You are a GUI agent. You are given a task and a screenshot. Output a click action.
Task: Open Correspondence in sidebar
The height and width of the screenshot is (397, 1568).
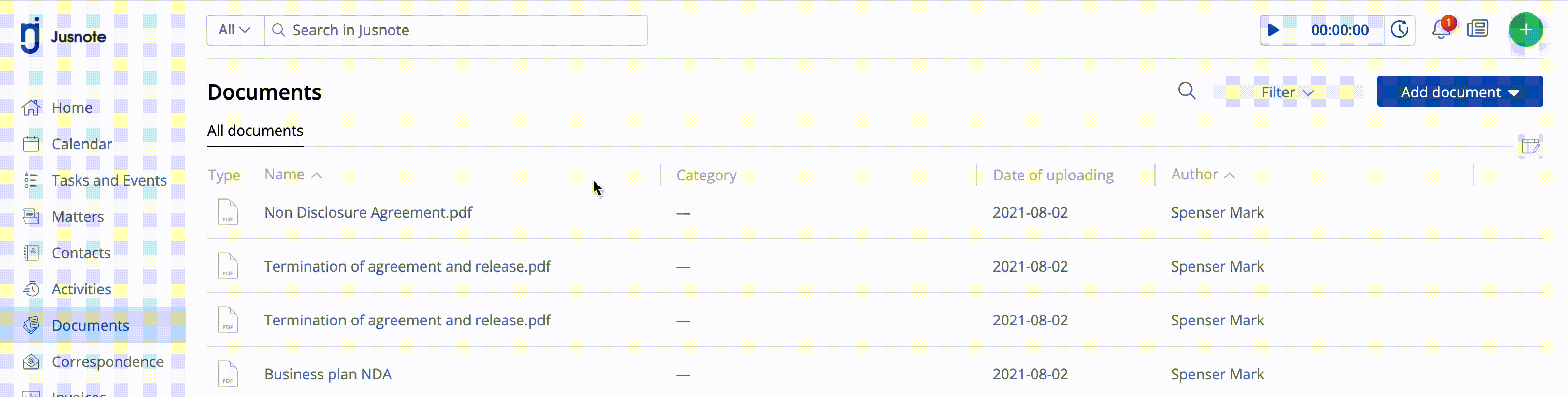click(107, 362)
